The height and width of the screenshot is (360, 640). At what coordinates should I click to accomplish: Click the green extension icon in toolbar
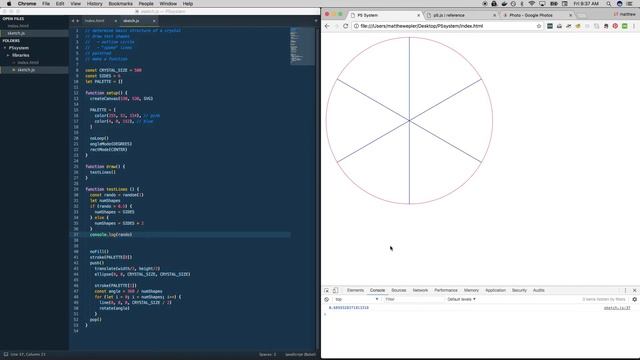(624, 26)
